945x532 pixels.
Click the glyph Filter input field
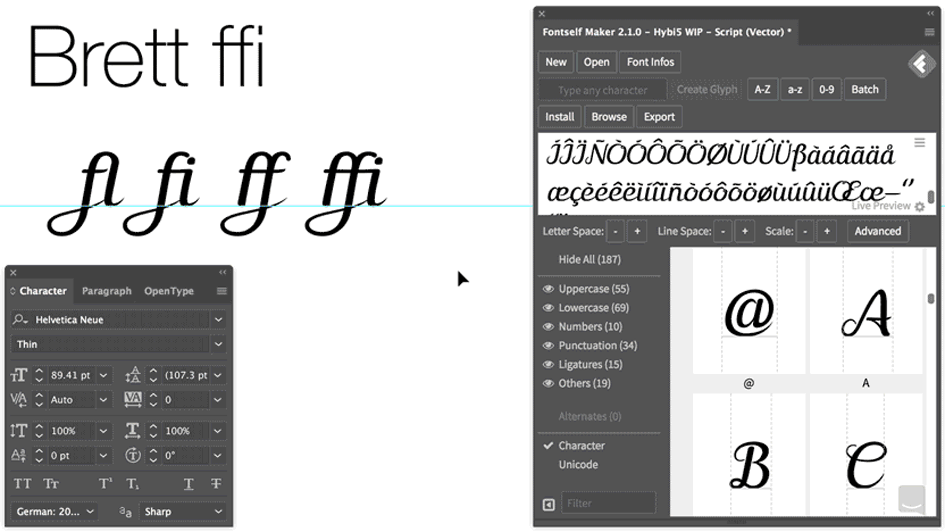pyautogui.click(x=608, y=503)
